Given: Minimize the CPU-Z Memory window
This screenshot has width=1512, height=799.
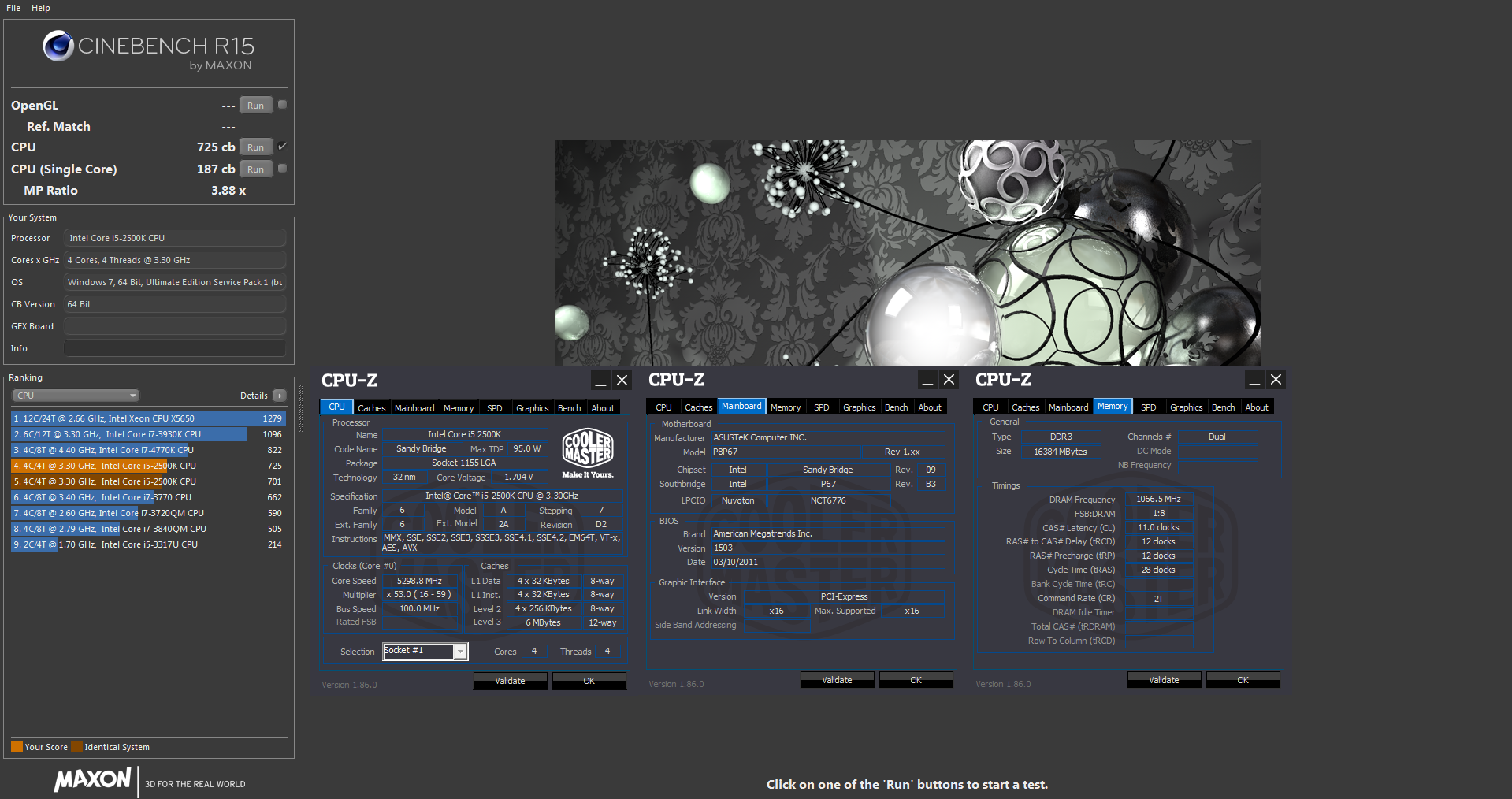Looking at the screenshot, I should pyautogui.click(x=1255, y=380).
